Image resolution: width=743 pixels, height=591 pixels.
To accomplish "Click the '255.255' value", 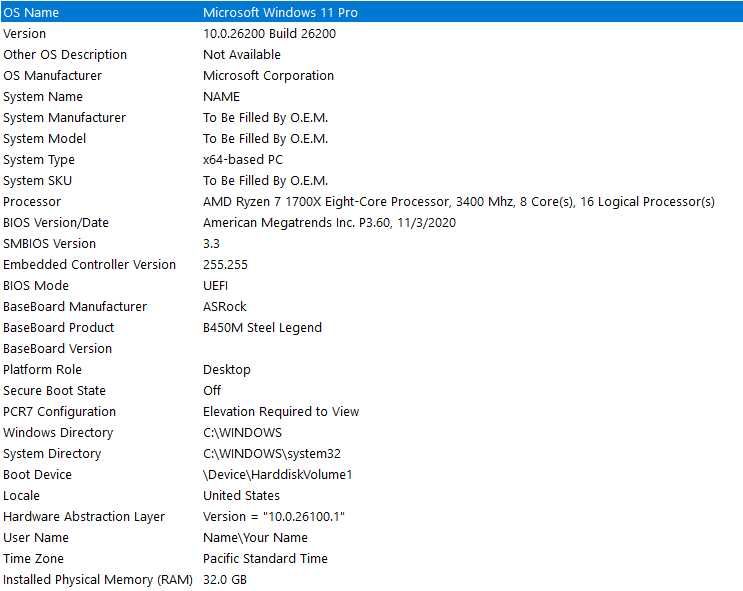I will tap(225, 264).
